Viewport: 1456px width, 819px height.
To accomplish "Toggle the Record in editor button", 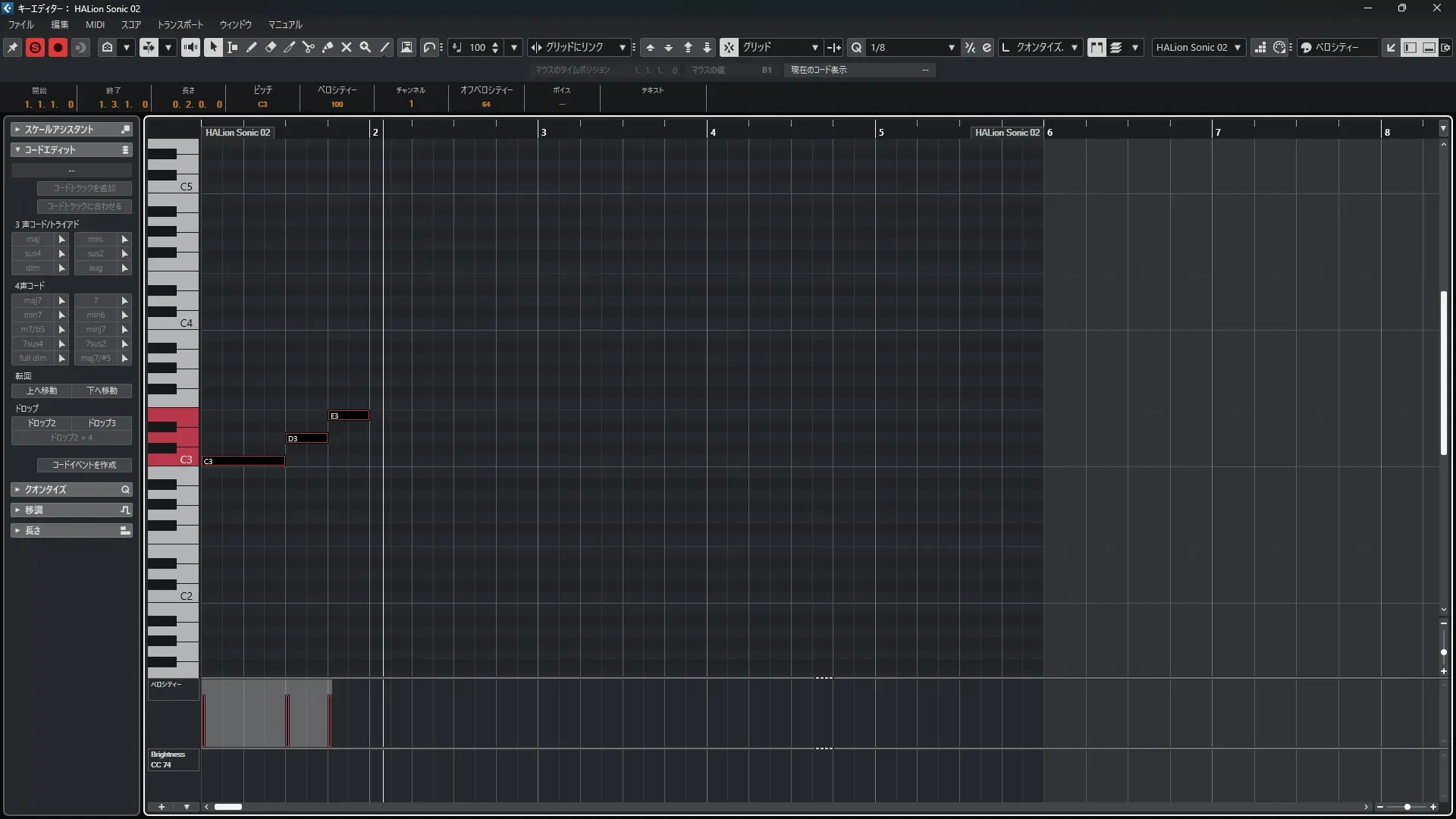I will point(58,47).
